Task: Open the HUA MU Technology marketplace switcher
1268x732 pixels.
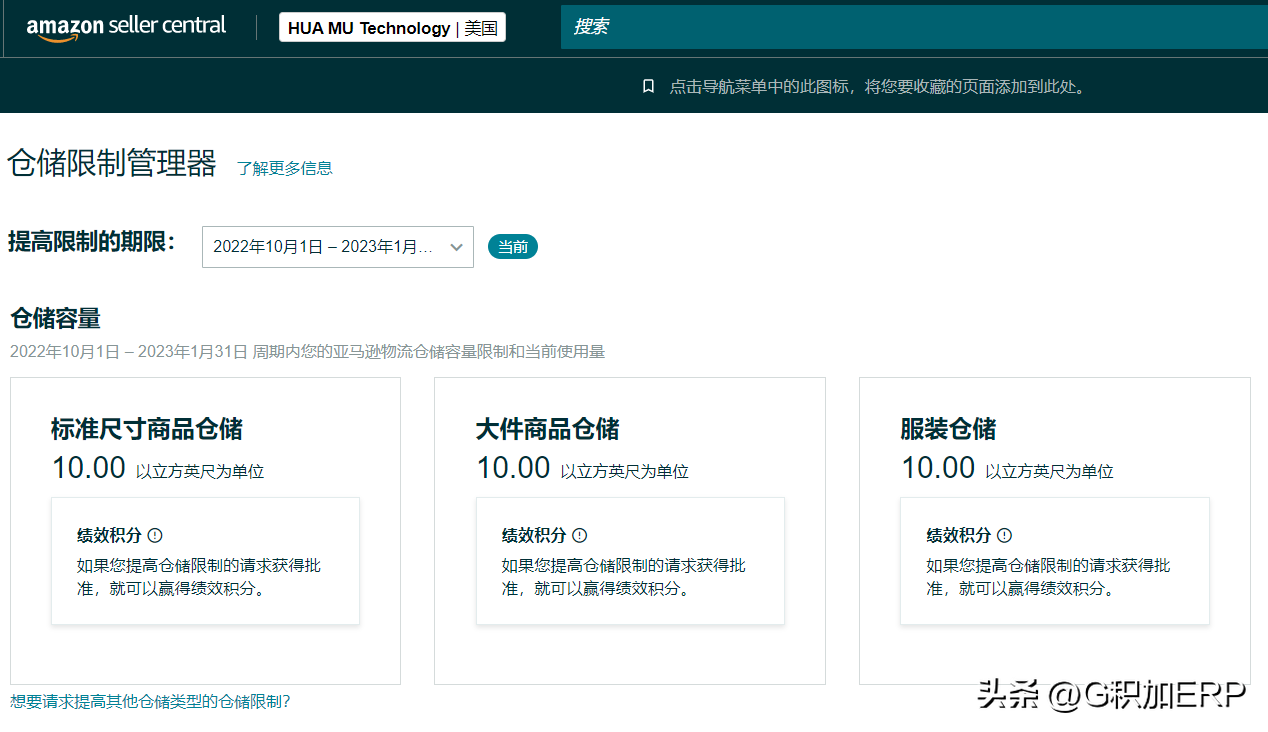Action: click(x=391, y=27)
